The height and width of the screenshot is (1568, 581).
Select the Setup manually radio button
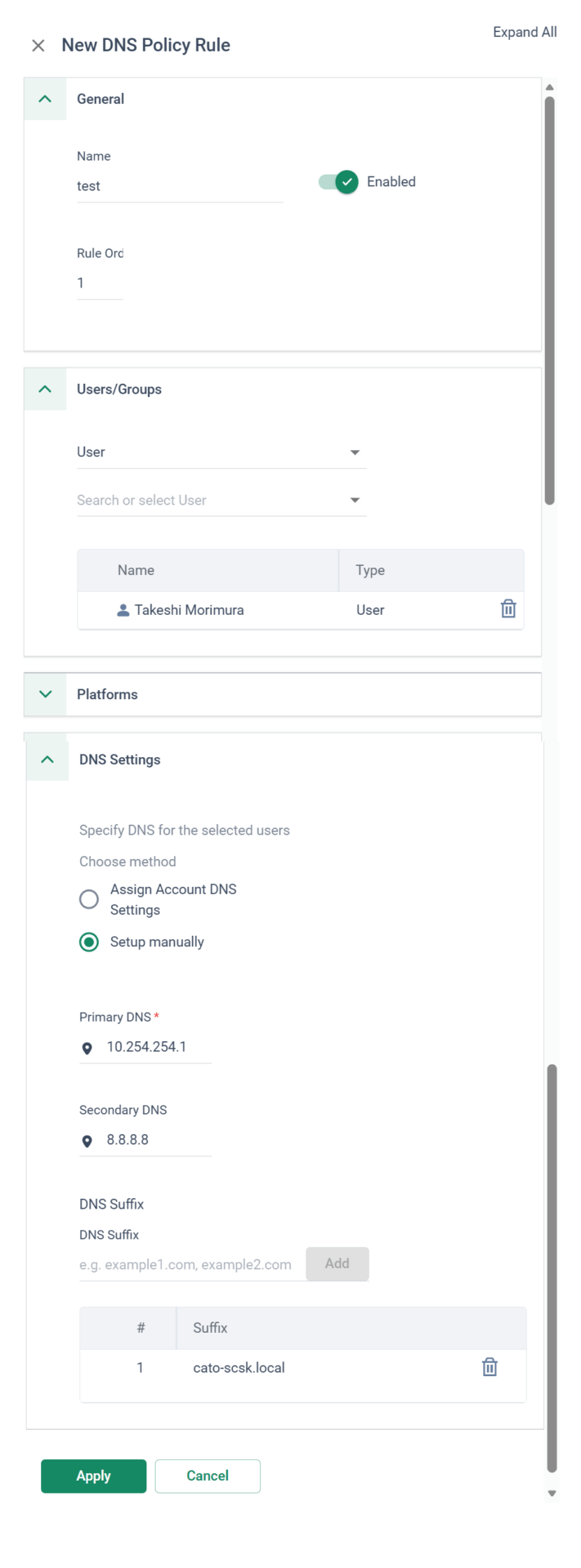(x=89, y=942)
